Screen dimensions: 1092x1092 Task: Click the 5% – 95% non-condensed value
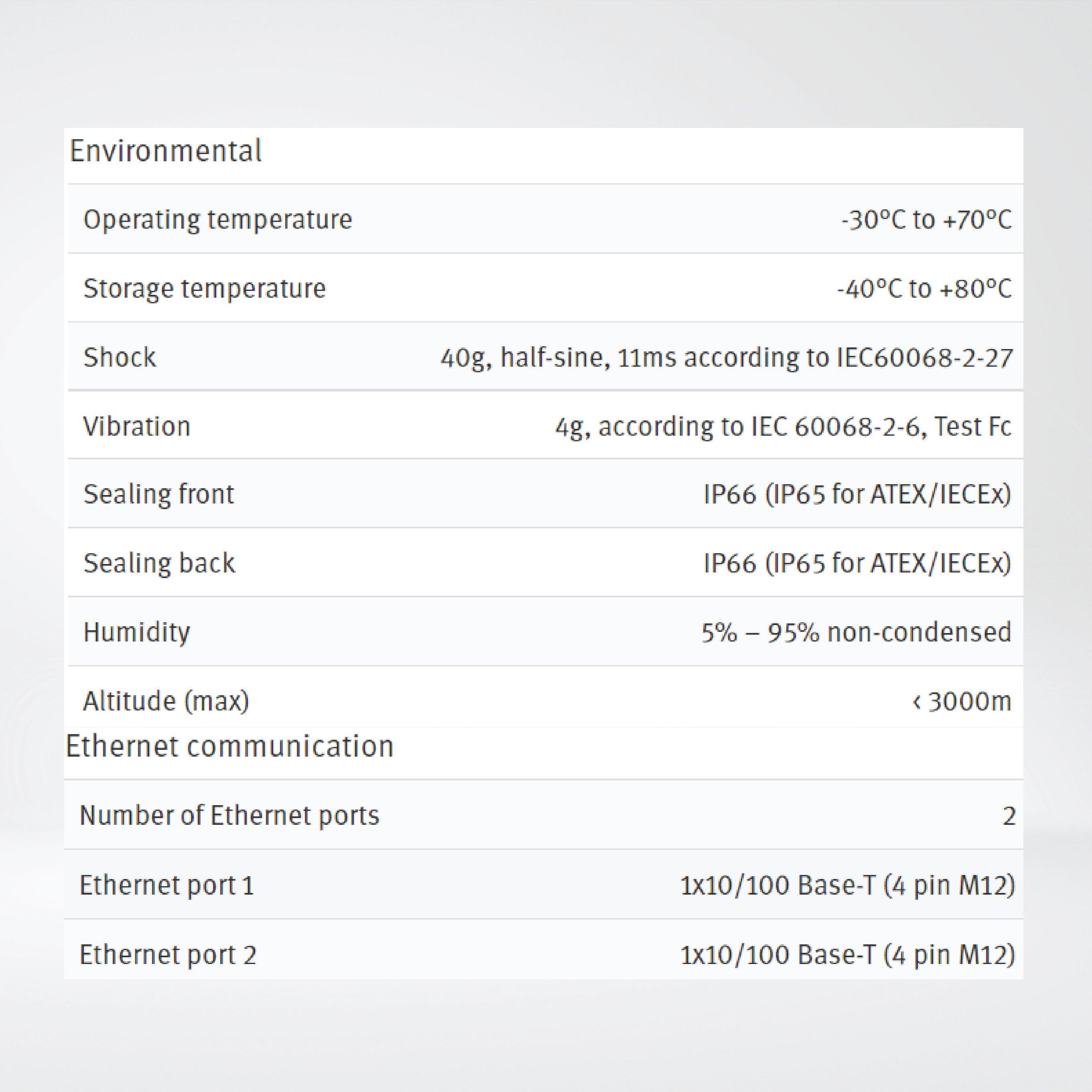tap(856, 632)
